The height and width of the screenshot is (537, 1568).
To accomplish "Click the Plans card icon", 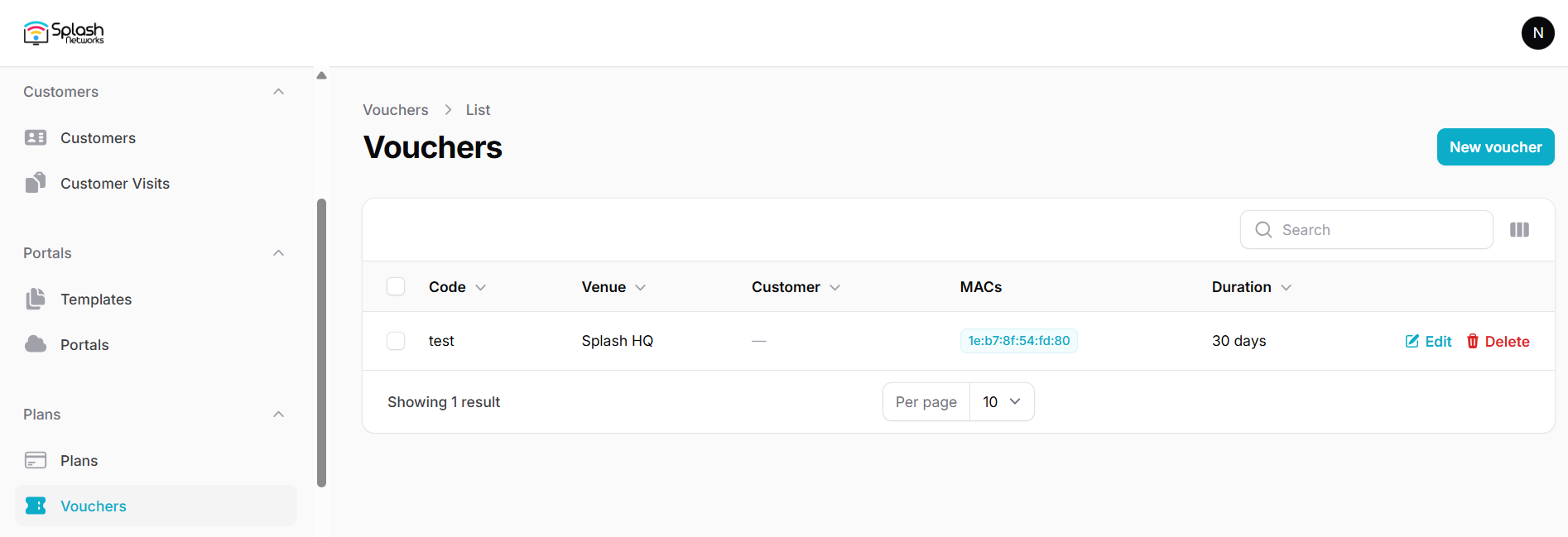I will click(x=36, y=460).
